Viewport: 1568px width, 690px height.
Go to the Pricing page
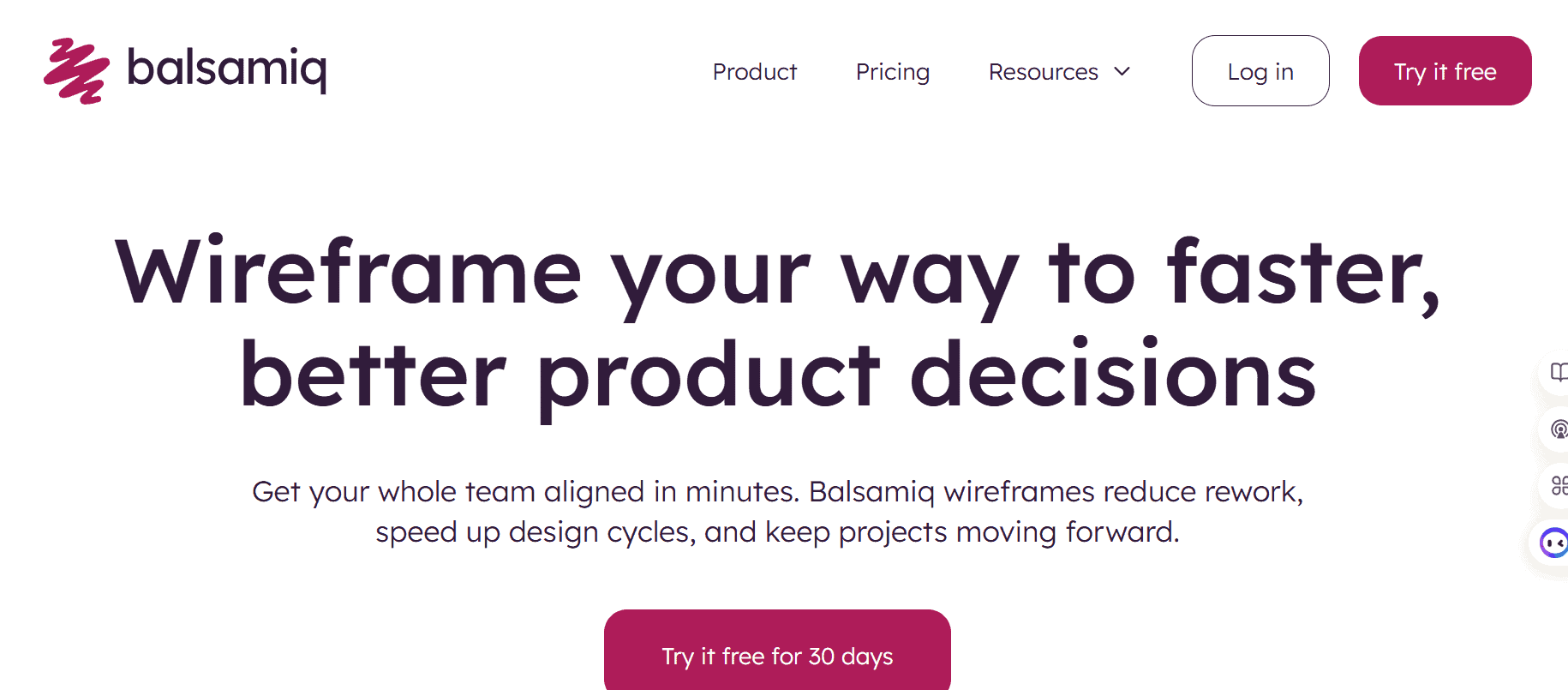coord(893,72)
